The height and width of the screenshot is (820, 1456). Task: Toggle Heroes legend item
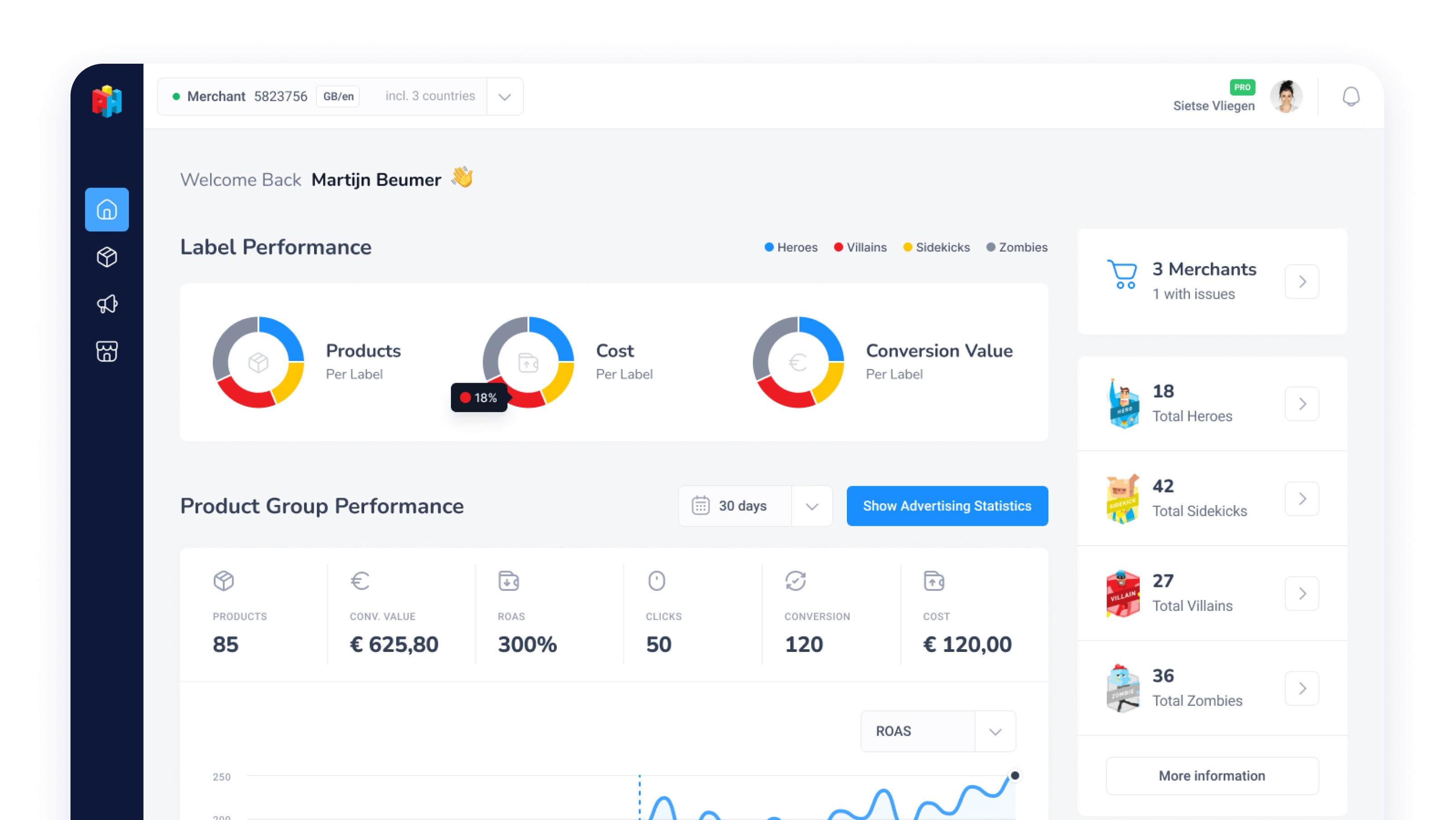pyautogui.click(x=791, y=248)
